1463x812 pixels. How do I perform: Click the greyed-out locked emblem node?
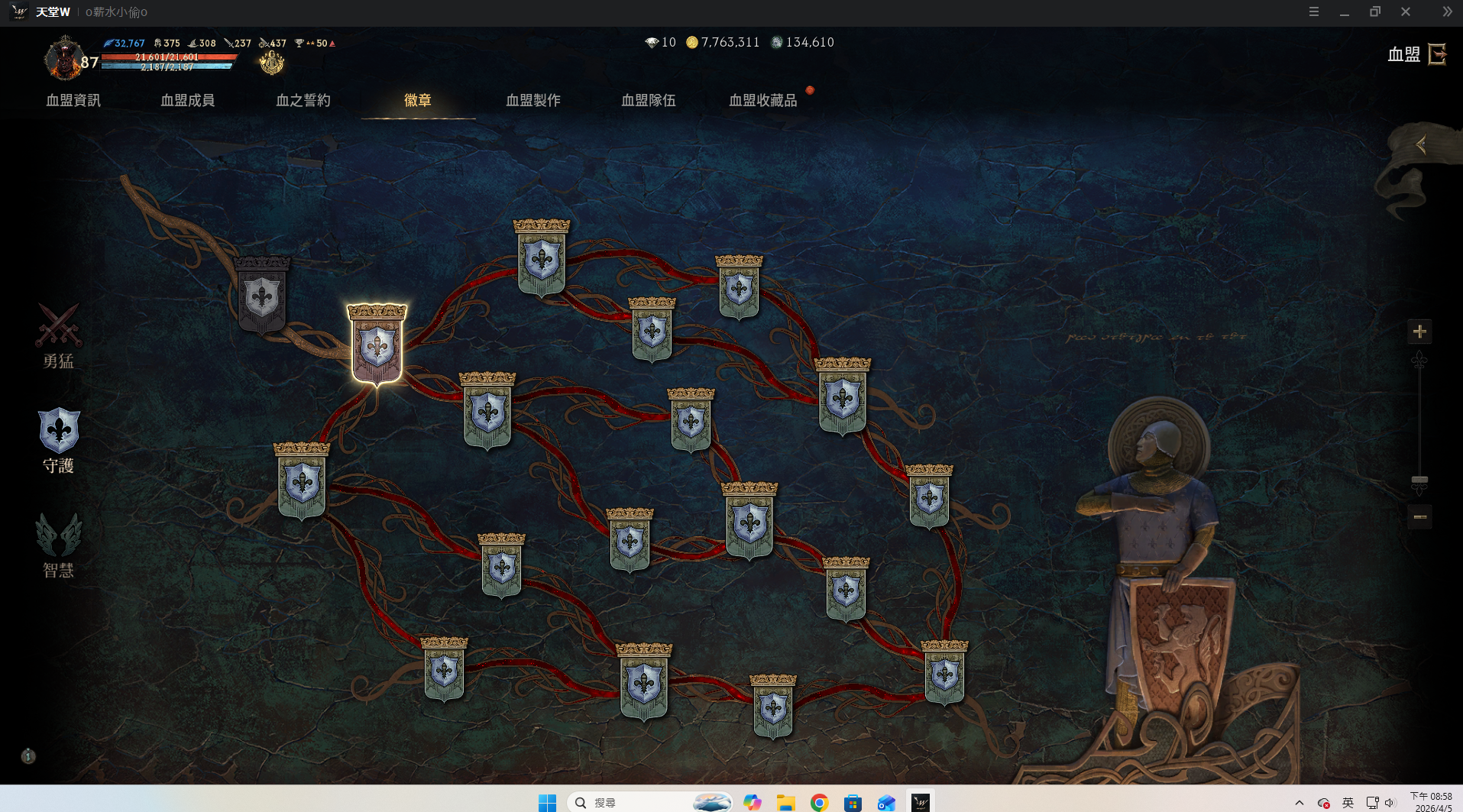tap(262, 296)
